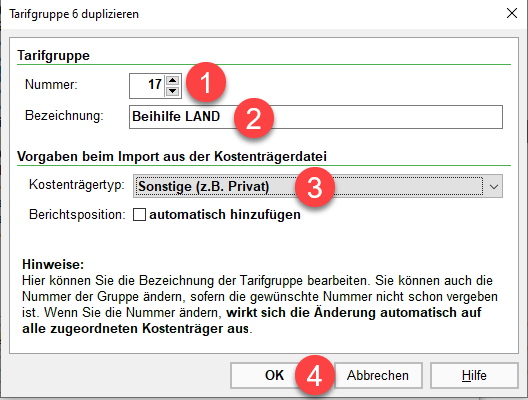Open the Hilfe help button

tap(474, 375)
